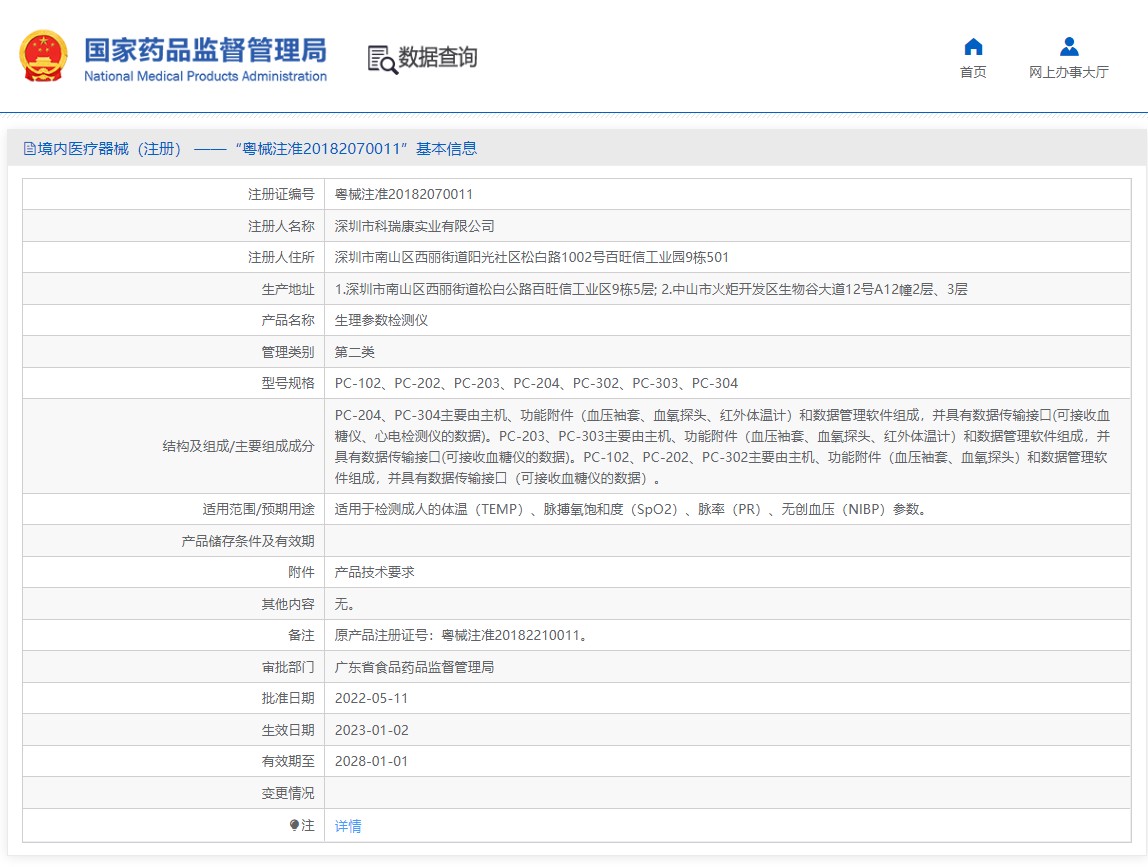
Task: Click the 有效期至 row label
Action: [x=288, y=761]
